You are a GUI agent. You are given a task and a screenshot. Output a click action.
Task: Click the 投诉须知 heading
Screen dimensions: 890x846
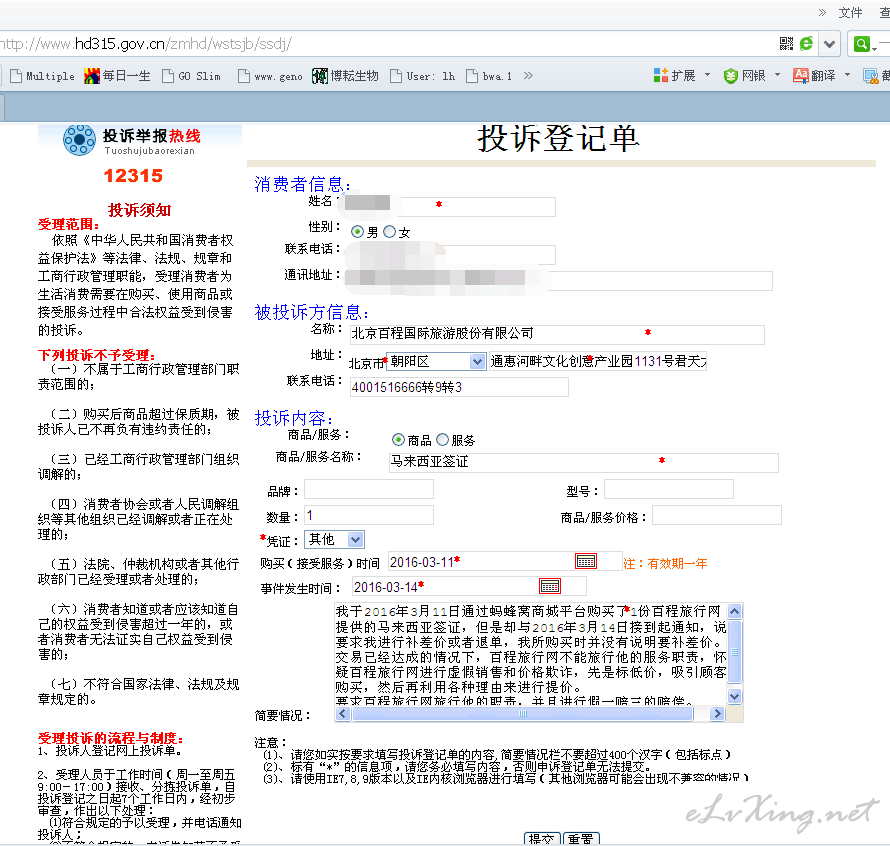click(x=140, y=210)
